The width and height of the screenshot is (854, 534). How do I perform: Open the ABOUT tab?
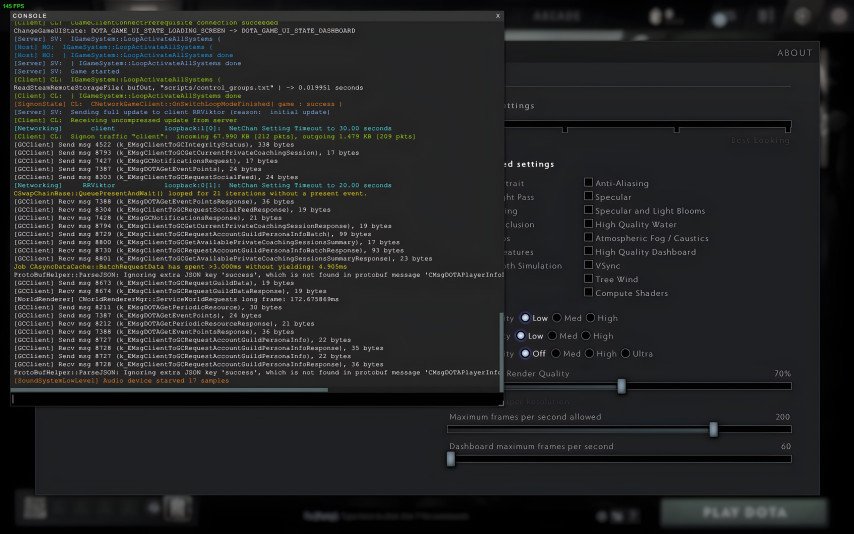click(x=795, y=53)
